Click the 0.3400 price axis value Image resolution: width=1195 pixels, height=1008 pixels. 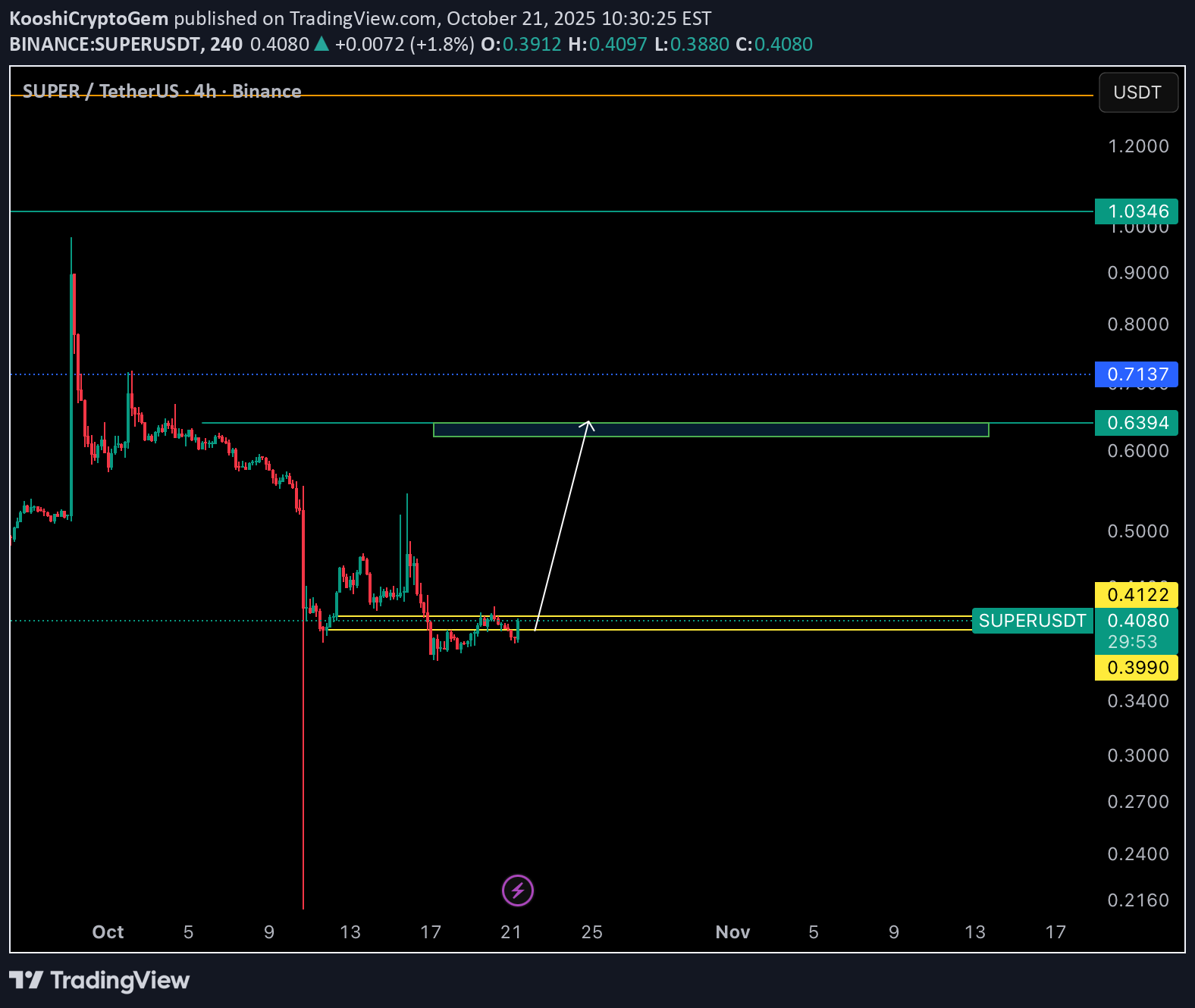click(x=1138, y=701)
